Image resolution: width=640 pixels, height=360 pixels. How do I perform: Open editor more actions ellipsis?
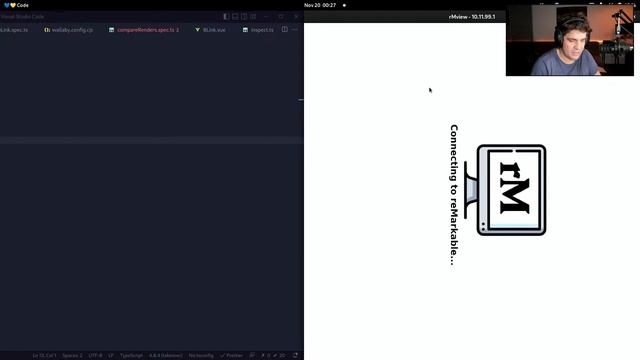[295, 29]
